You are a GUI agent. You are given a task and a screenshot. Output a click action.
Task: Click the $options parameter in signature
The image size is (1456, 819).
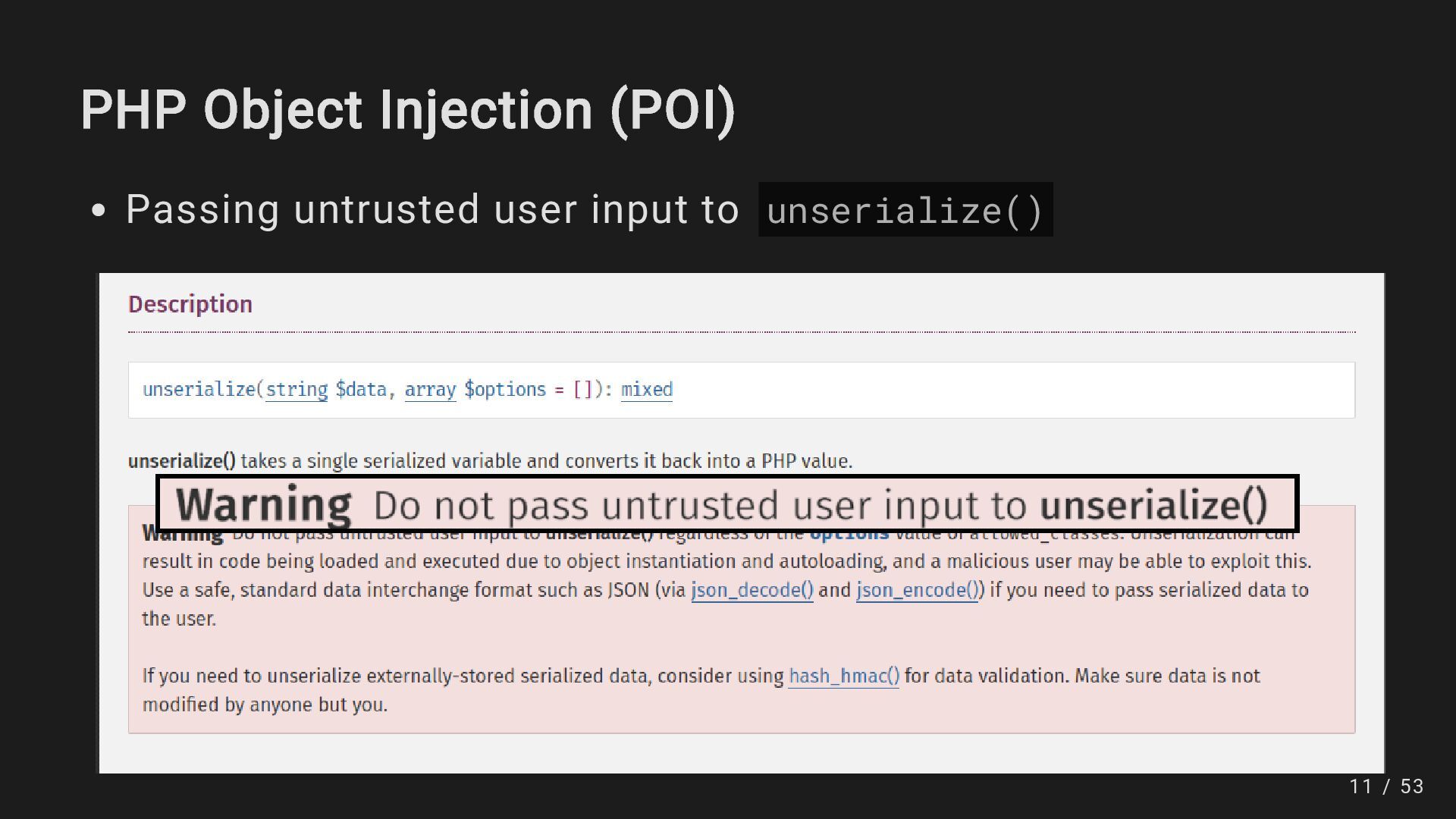point(505,390)
